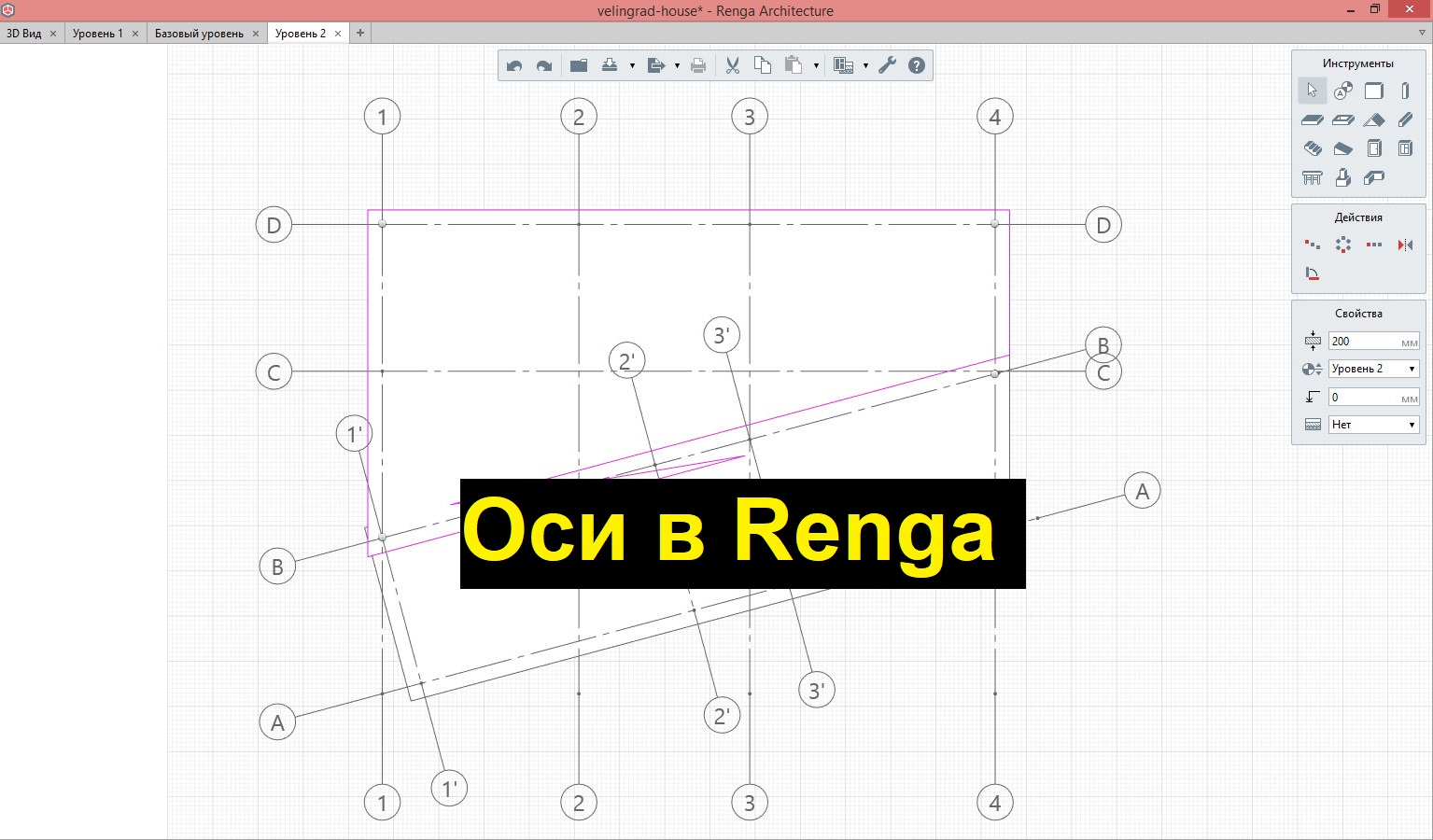1433x840 pixels.
Task: Undo the last action in toolbar
Action: pyautogui.click(x=513, y=65)
